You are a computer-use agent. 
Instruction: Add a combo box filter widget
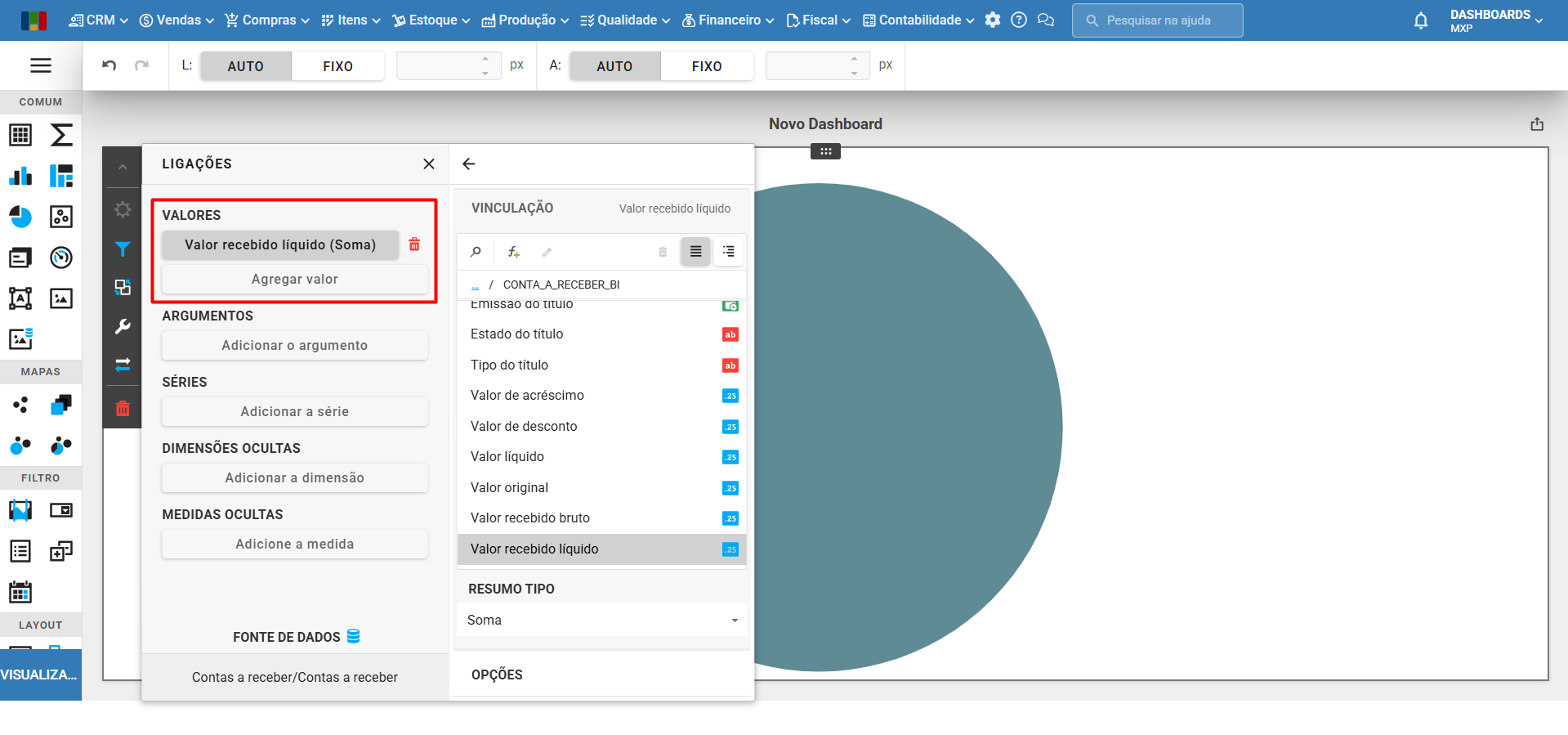pos(61,510)
